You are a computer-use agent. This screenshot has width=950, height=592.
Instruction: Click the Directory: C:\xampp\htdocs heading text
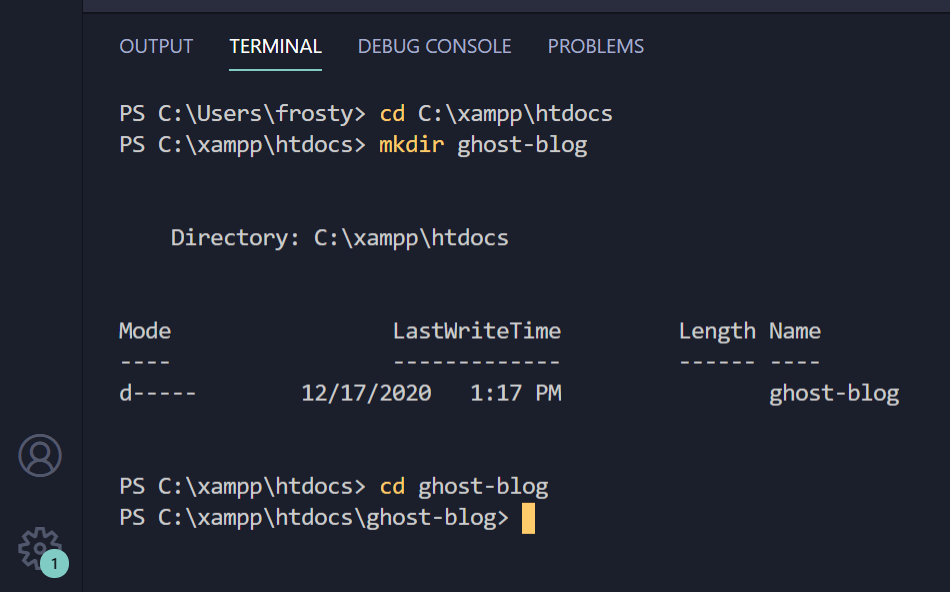340,237
